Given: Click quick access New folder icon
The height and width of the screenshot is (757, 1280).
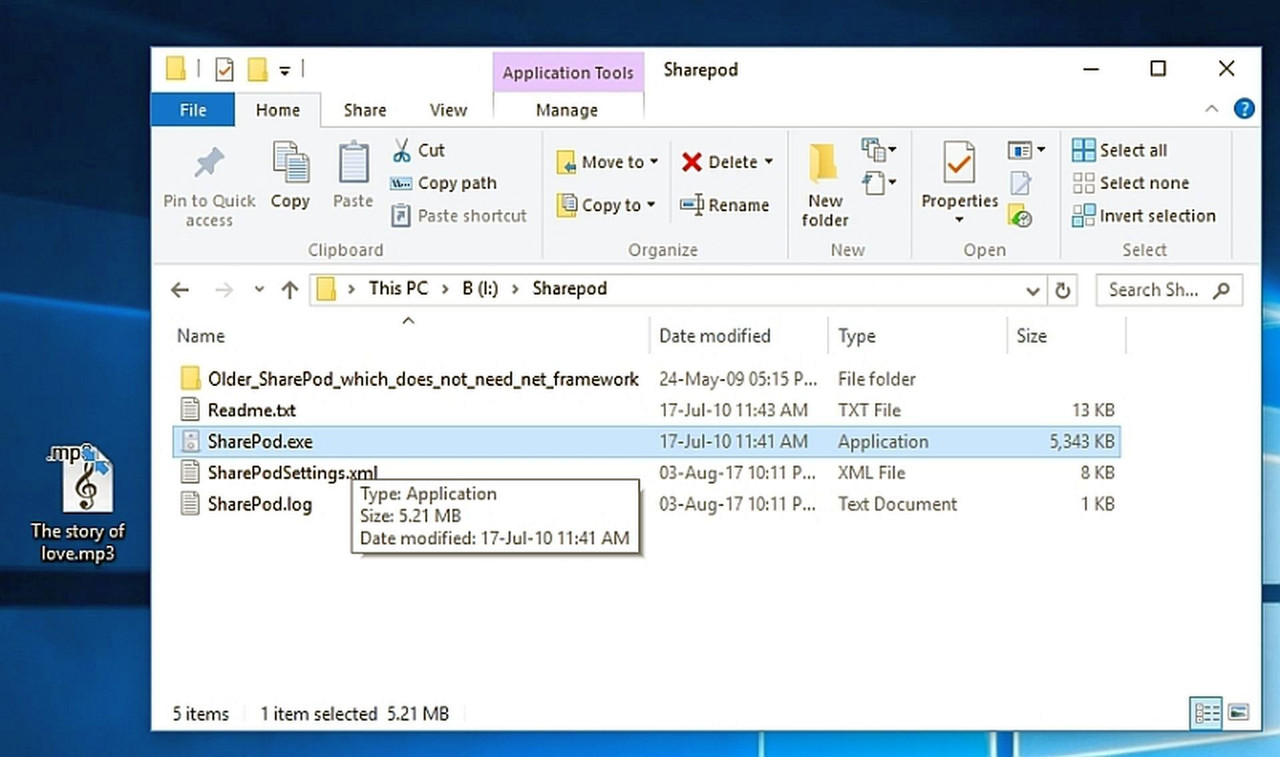Looking at the screenshot, I should pyautogui.click(x=257, y=70).
